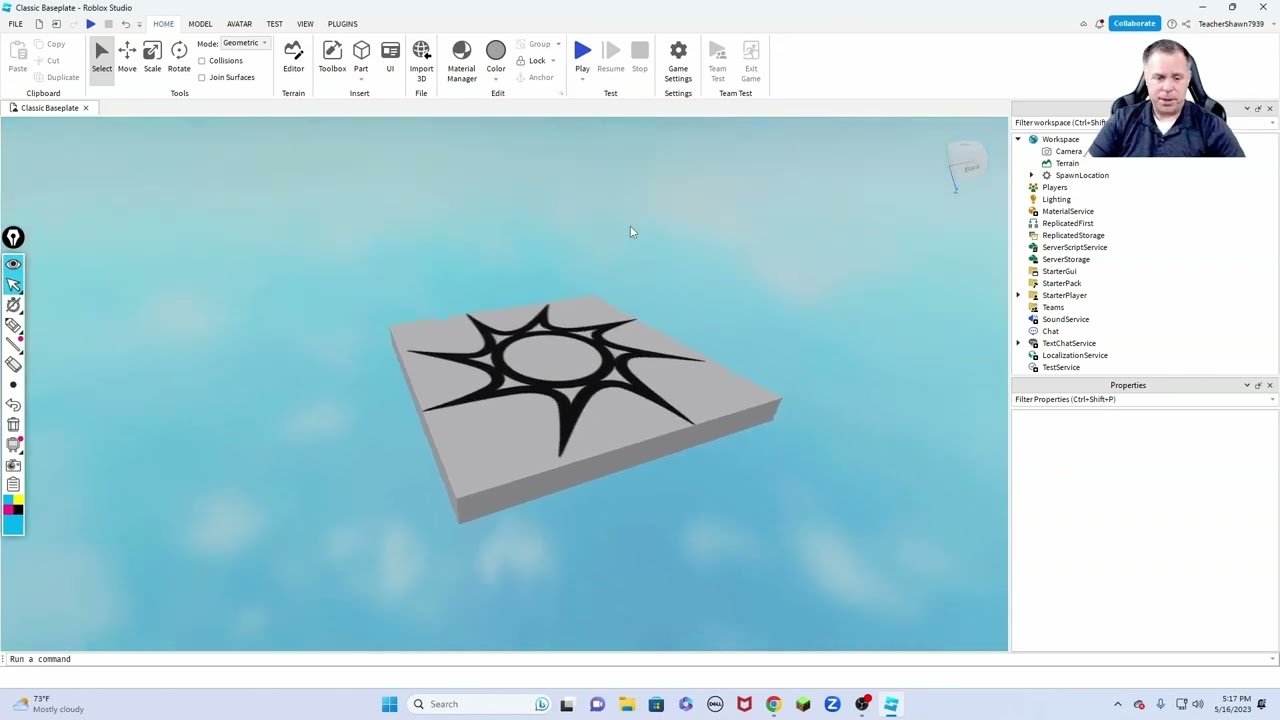Open Google Chrome from the taskbar
Image resolution: width=1280 pixels, height=720 pixels.
click(773, 704)
